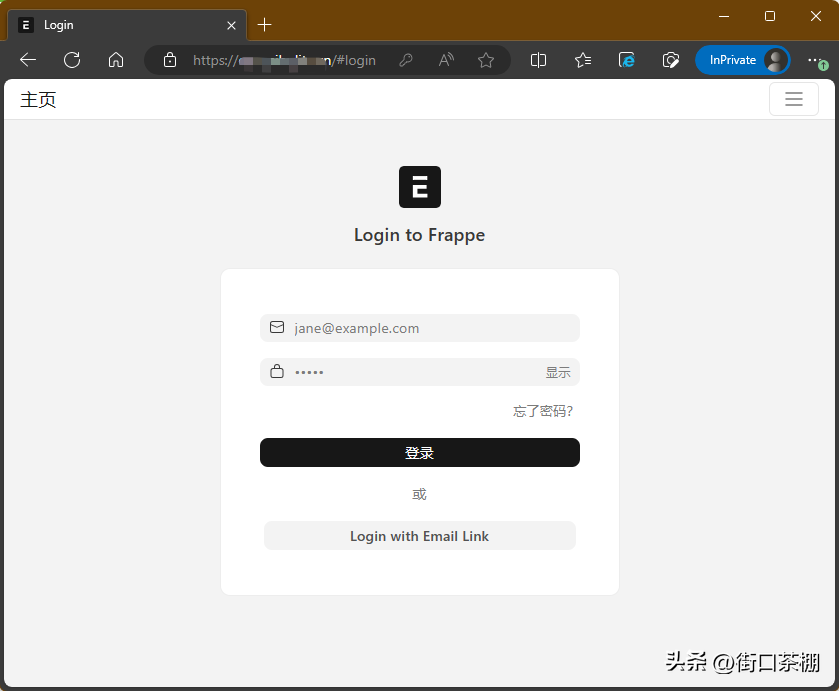The width and height of the screenshot is (839, 691).
Task: Go to browser Home icon
Action: (x=116, y=60)
